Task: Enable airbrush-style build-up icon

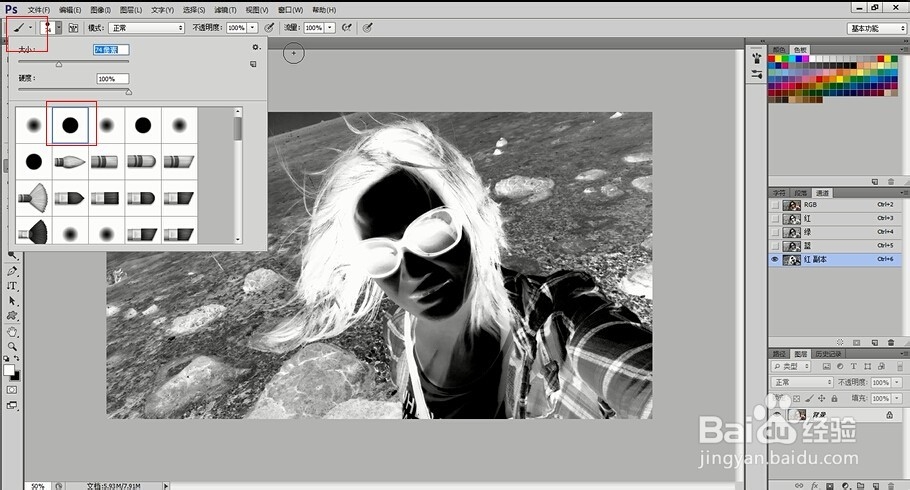Action: point(347,27)
